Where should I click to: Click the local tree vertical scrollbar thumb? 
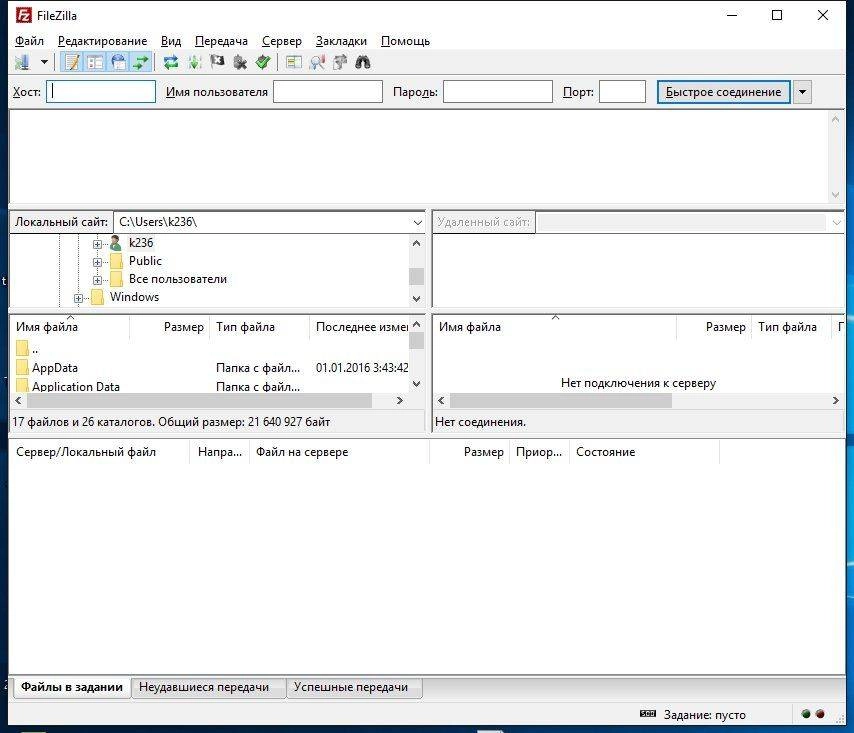click(x=417, y=276)
